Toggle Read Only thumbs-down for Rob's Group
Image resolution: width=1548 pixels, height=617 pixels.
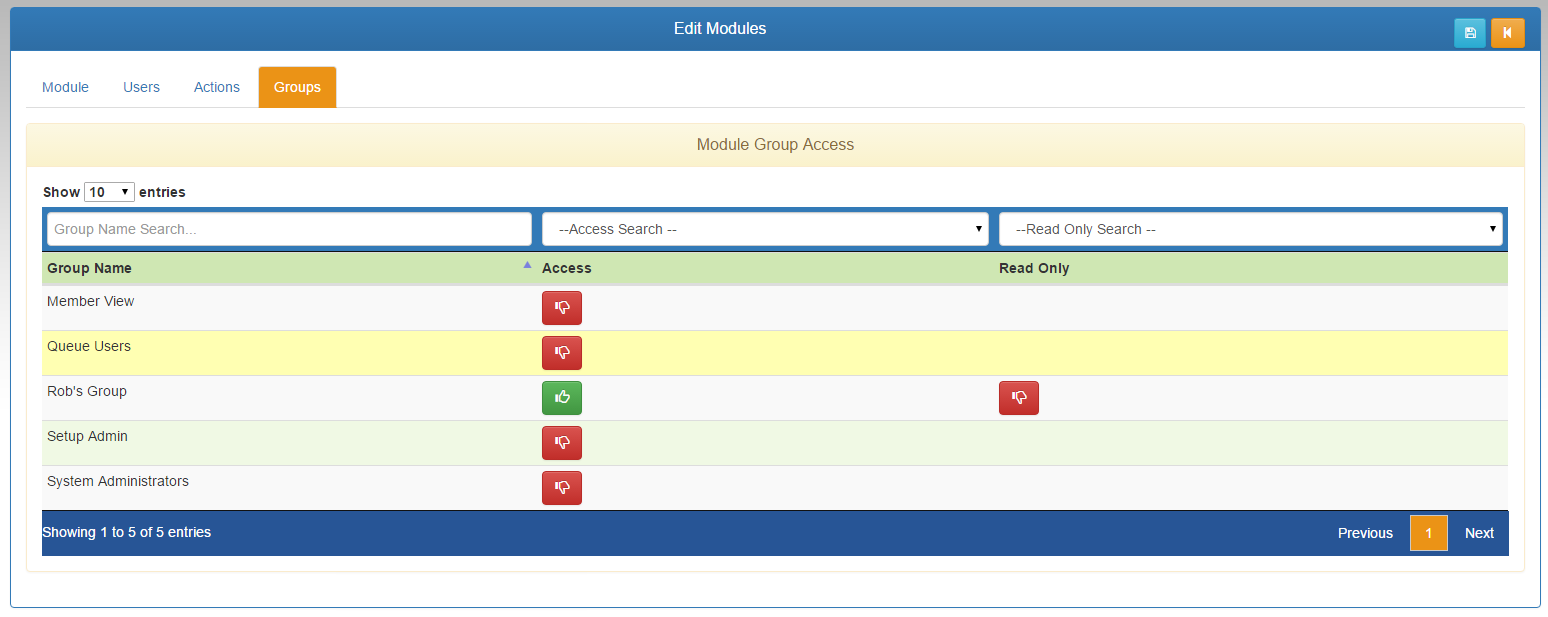click(1018, 398)
